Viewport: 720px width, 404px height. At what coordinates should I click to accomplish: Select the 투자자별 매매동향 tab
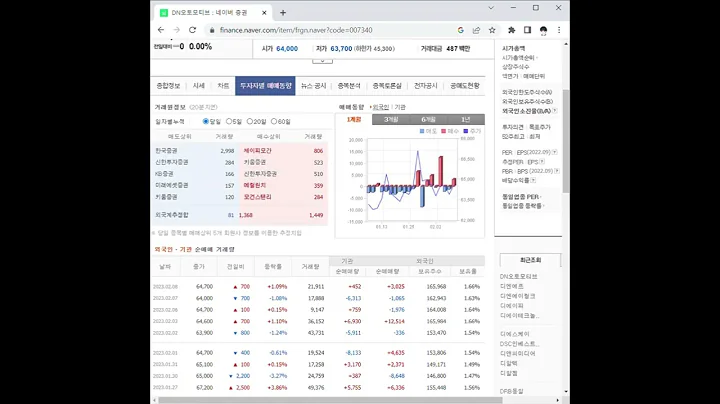point(265,86)
